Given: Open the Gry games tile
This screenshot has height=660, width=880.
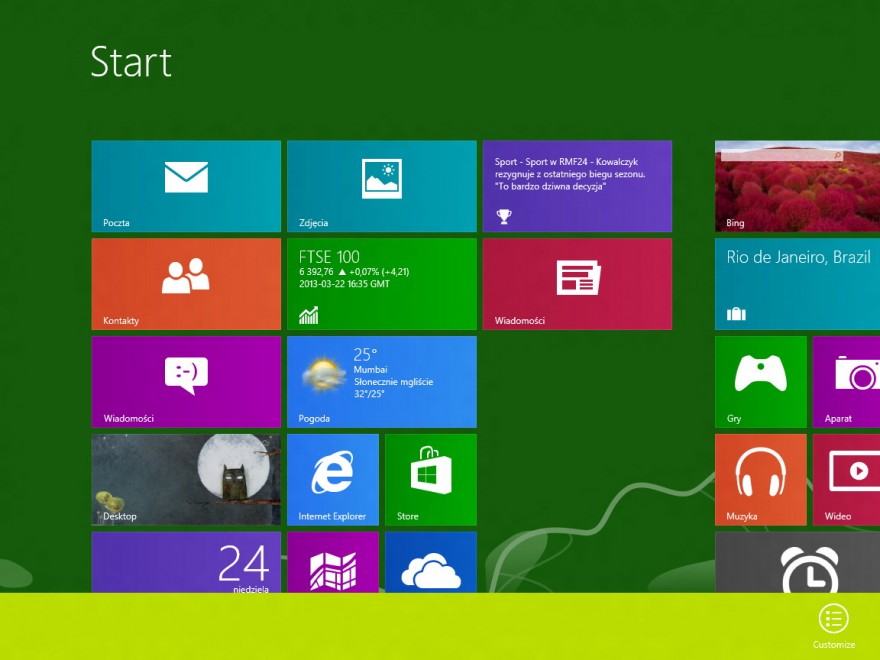Looking at the screenshot, I should [x=760, y=382].
